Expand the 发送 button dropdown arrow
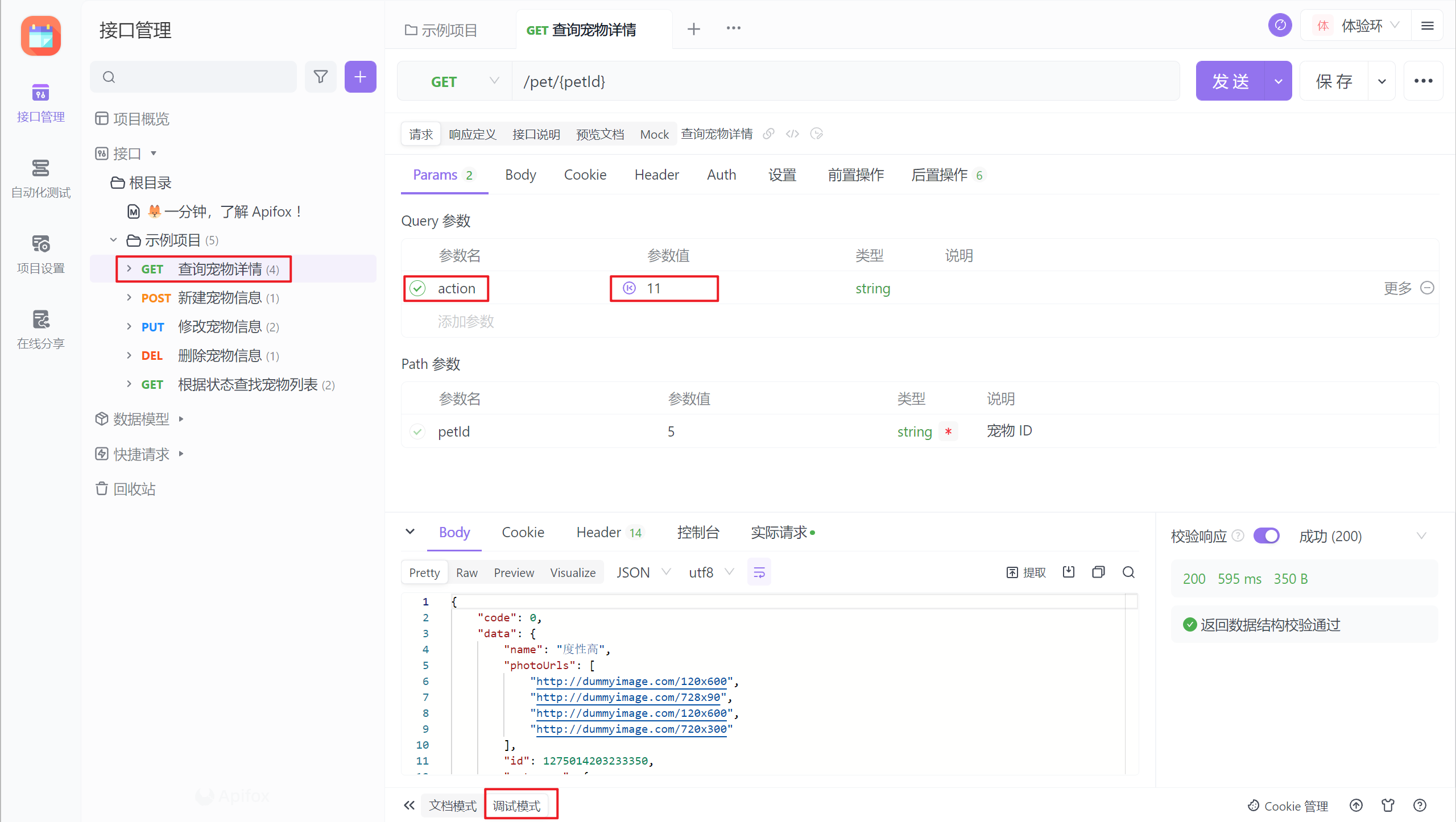The width and height of the screenshot is (1456, 822). click(x=1278, y=81)
